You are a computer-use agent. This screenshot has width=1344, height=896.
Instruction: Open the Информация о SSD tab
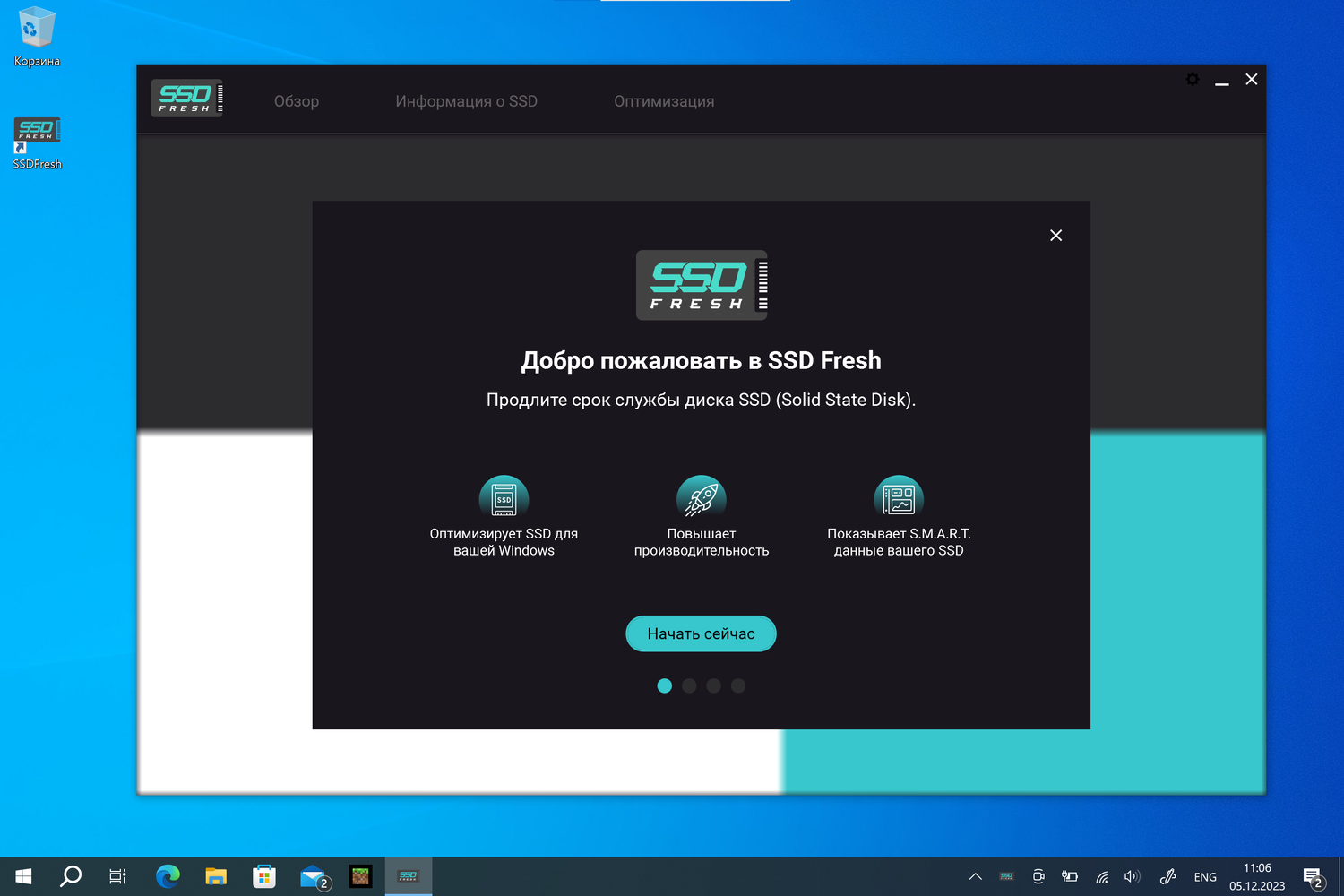pyautogui.click(x=467, y=101)
